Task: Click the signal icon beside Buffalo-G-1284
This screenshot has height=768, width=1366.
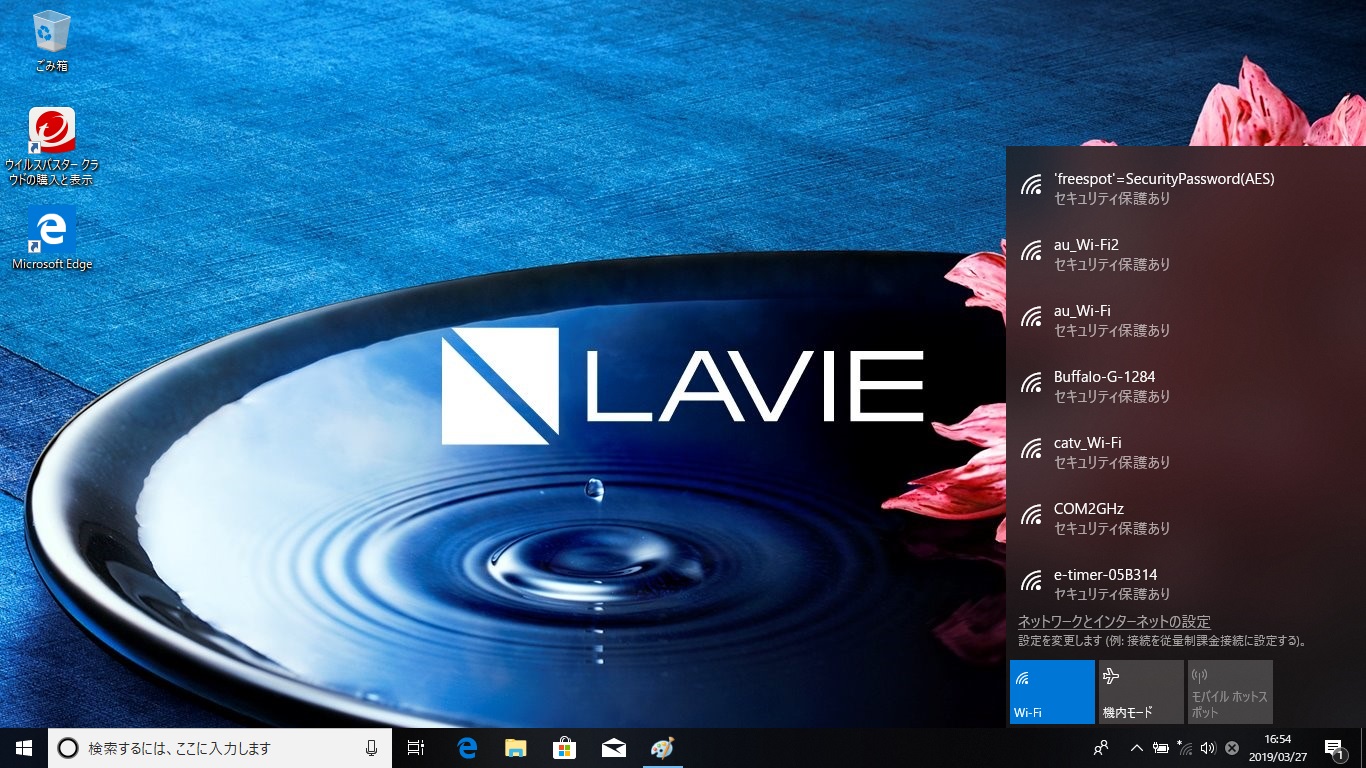Action: click(1031, 384)
